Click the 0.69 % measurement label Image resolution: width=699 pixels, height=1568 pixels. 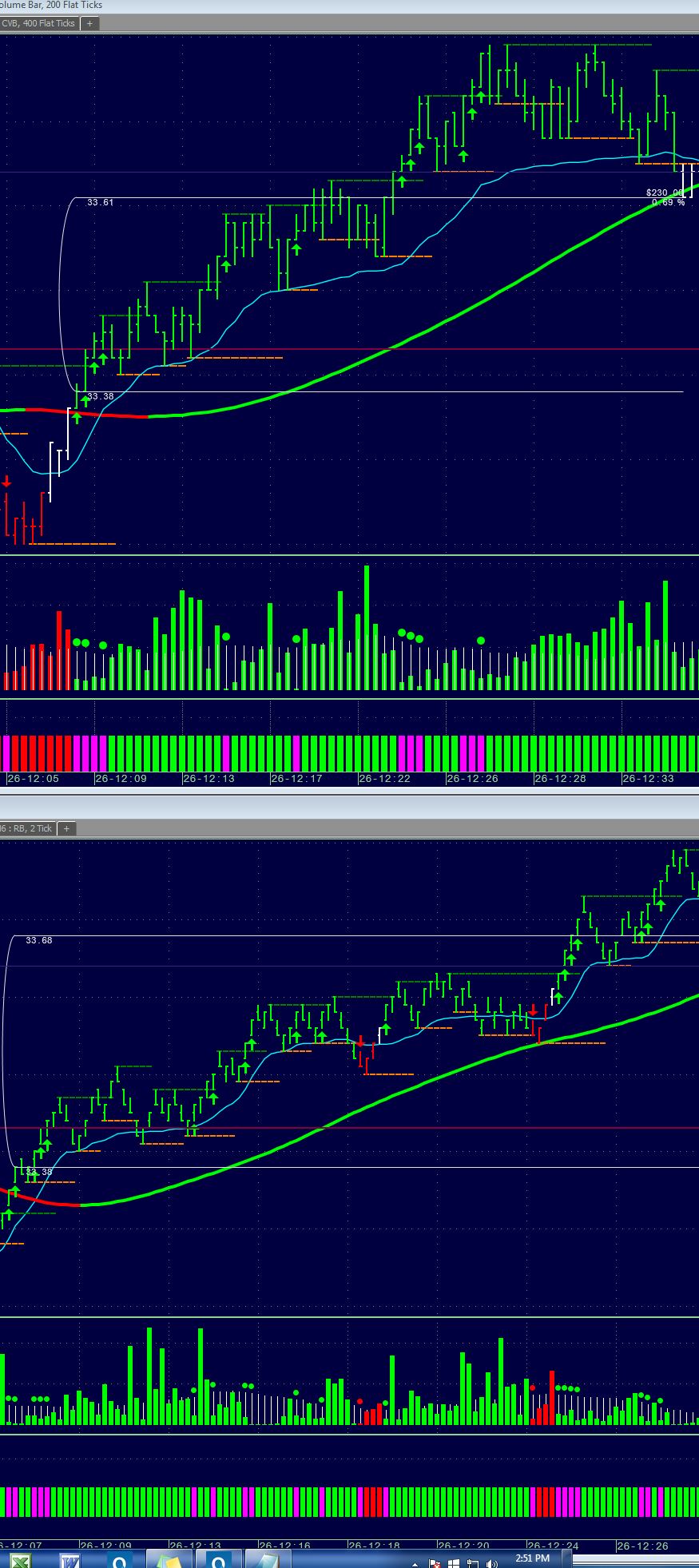[668, 202]
